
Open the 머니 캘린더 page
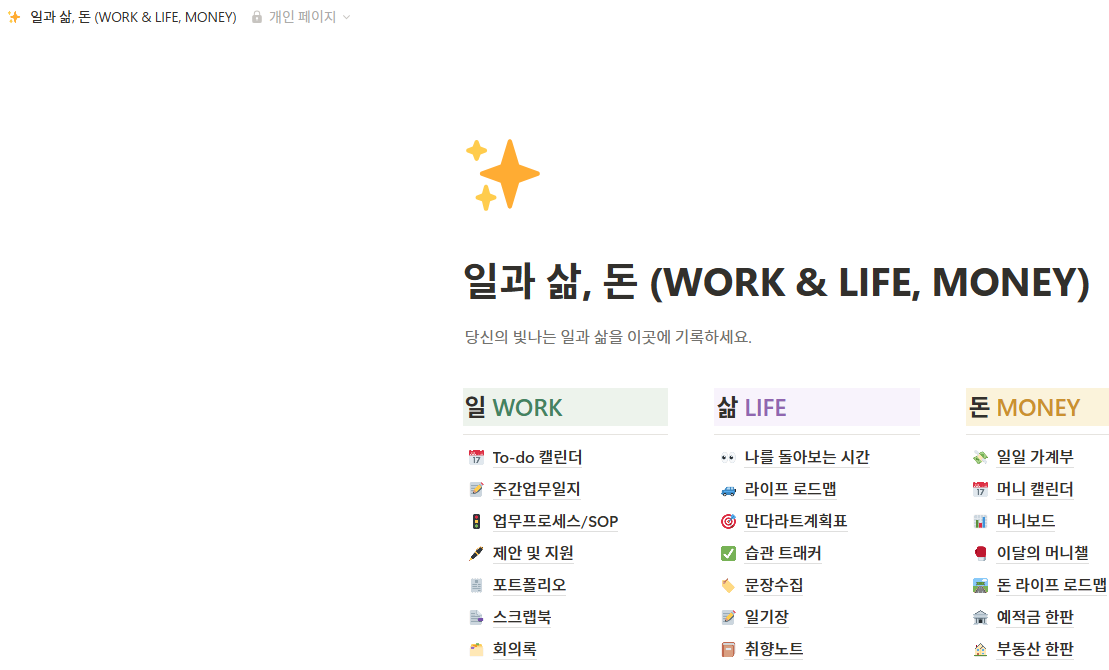pyautogui.click(x=1035, y=490)
